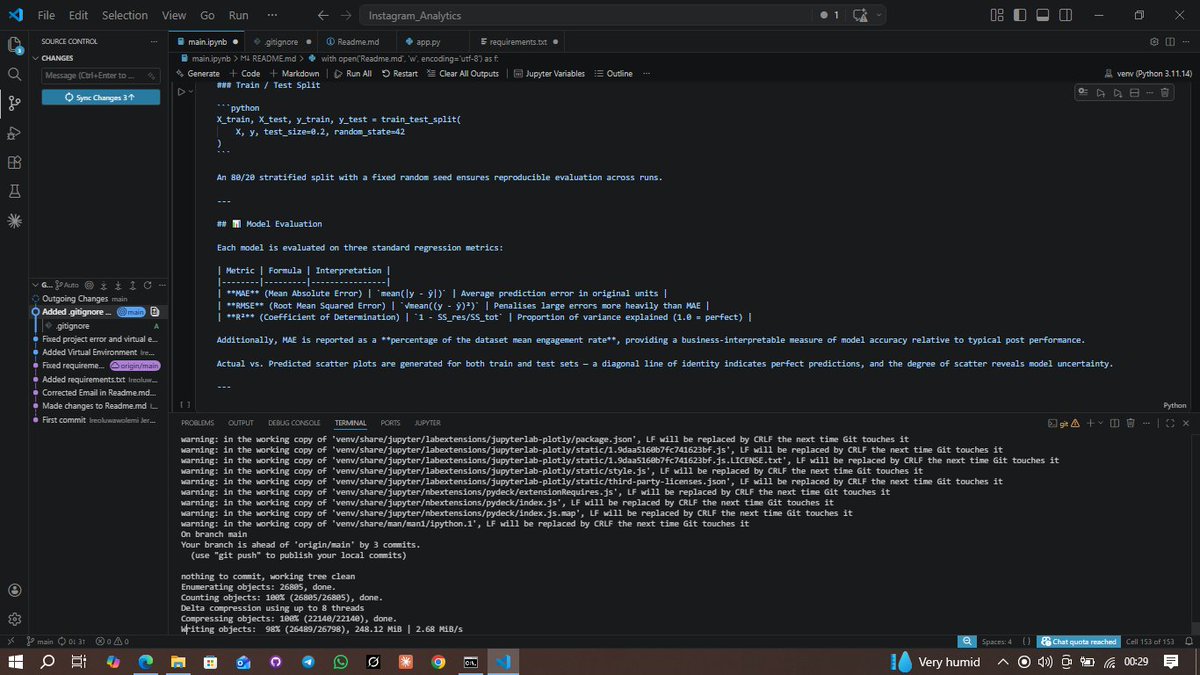Open new terminal profile dropdown
Viewport: 1200px width, 675px height.
pyautogui.click(x=1100, y=423)
